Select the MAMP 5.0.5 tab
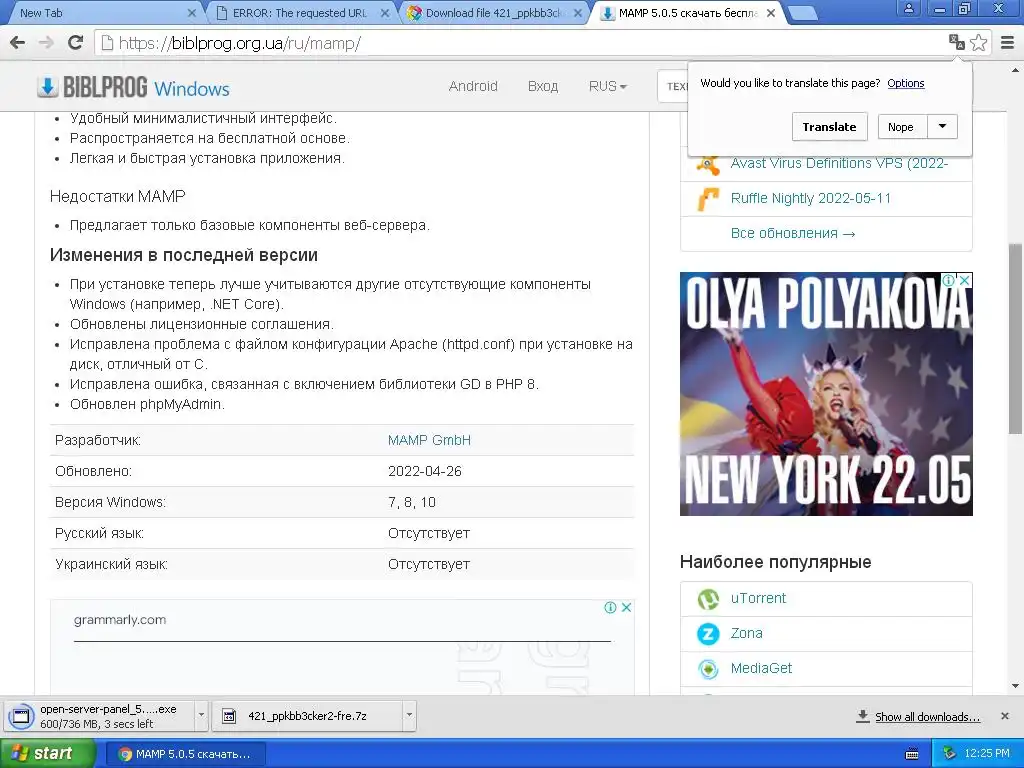Viewport: 1024px width, 768px height. point(686,12)
